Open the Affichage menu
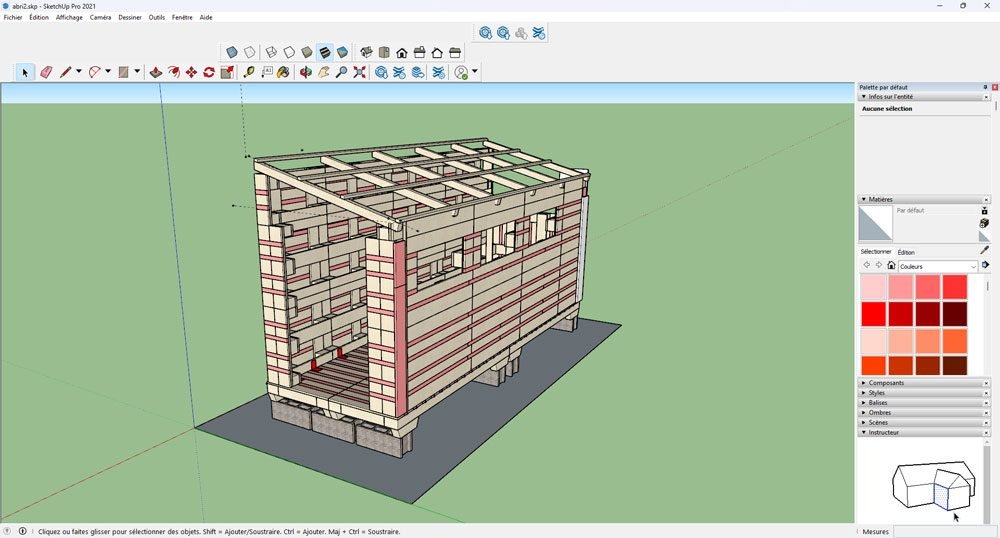 (69, 17)
